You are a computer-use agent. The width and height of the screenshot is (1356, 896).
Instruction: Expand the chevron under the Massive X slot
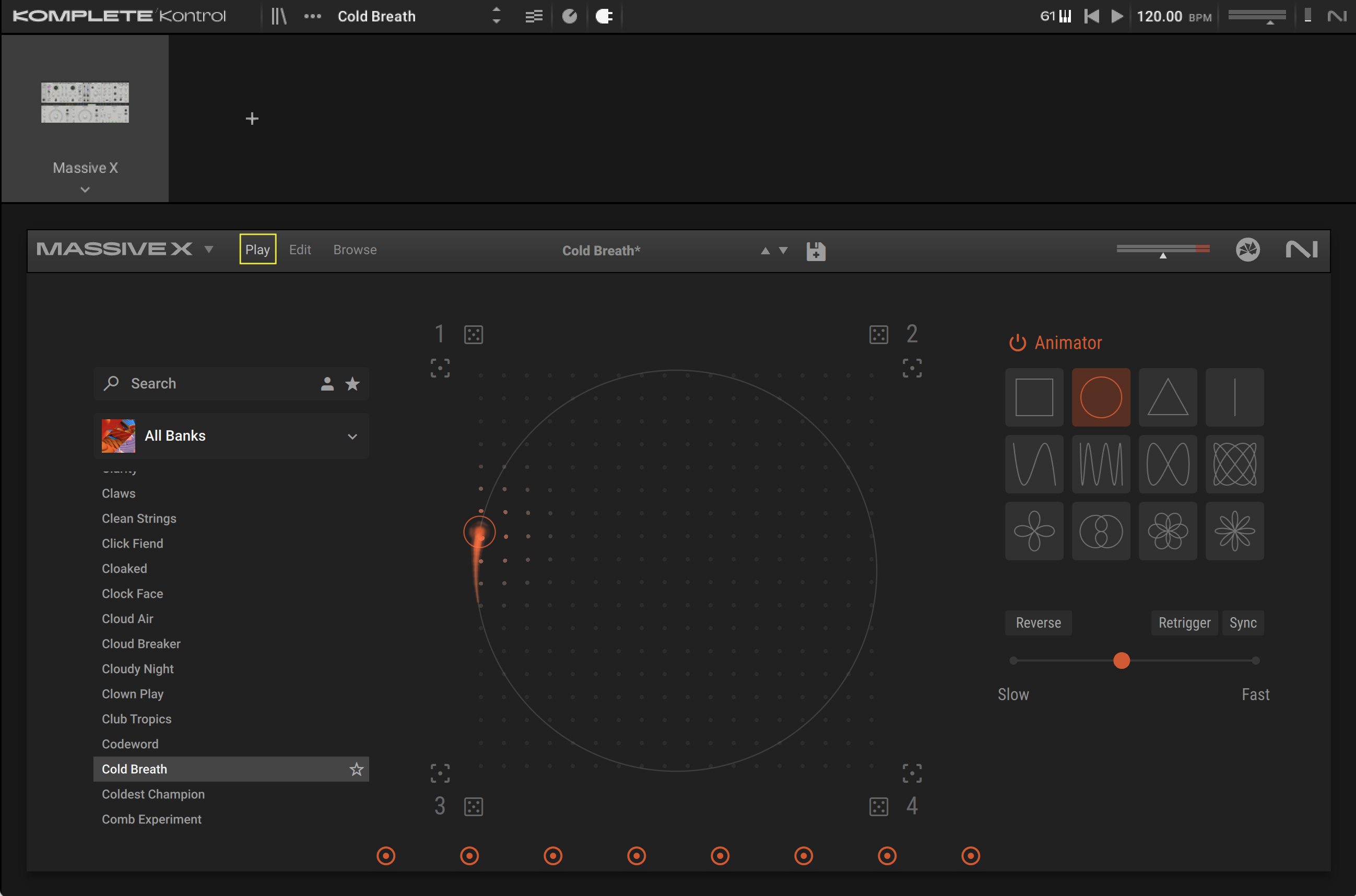[x=85, y=189]
